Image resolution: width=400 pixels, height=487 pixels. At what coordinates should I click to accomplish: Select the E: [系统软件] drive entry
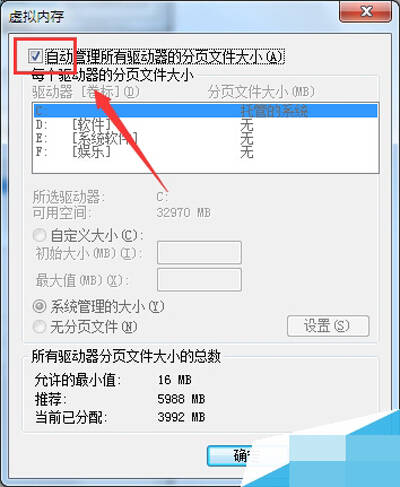(x=206, y=139)
